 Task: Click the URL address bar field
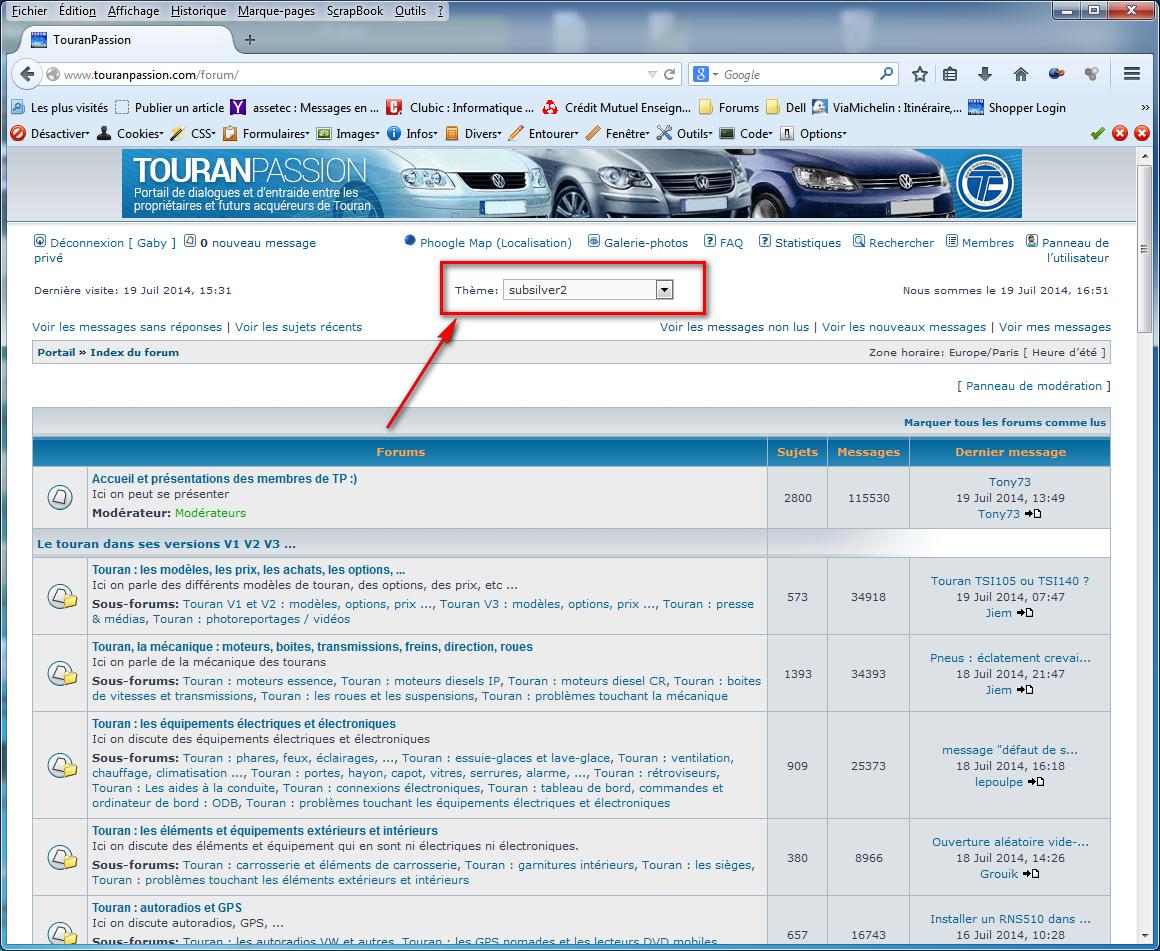[350, 75]
